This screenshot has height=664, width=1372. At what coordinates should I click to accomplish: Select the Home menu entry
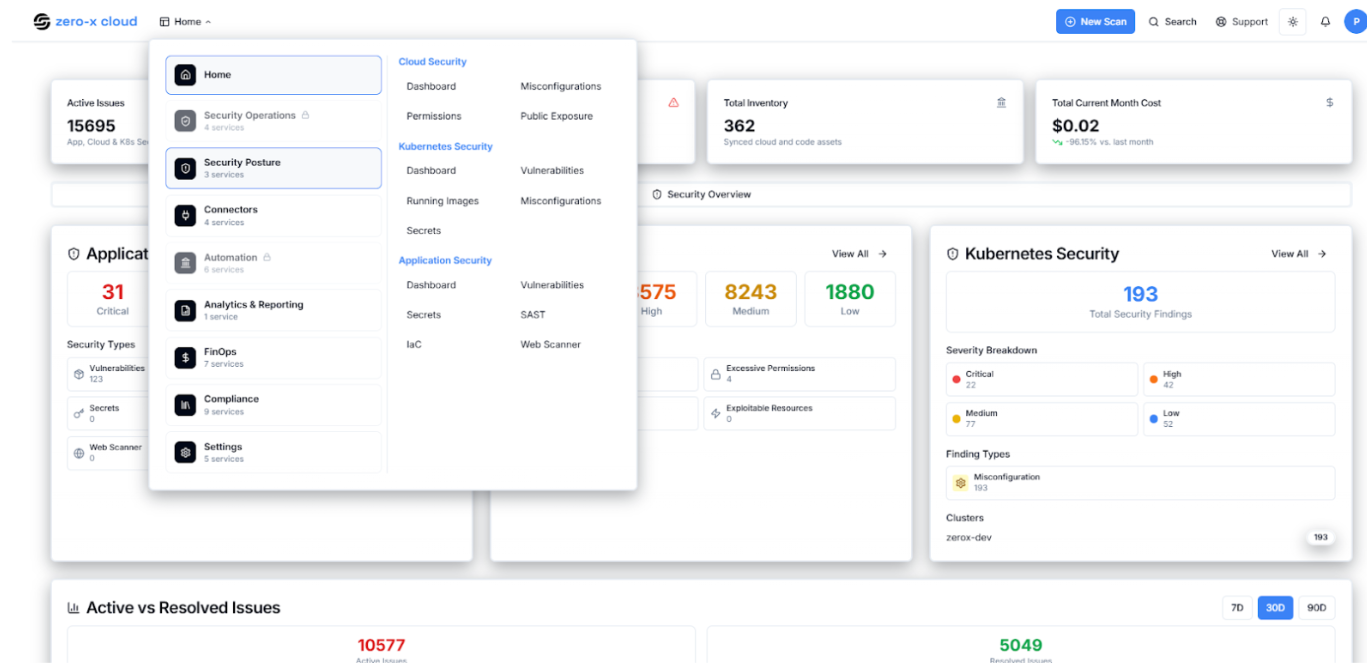(273, 75)
